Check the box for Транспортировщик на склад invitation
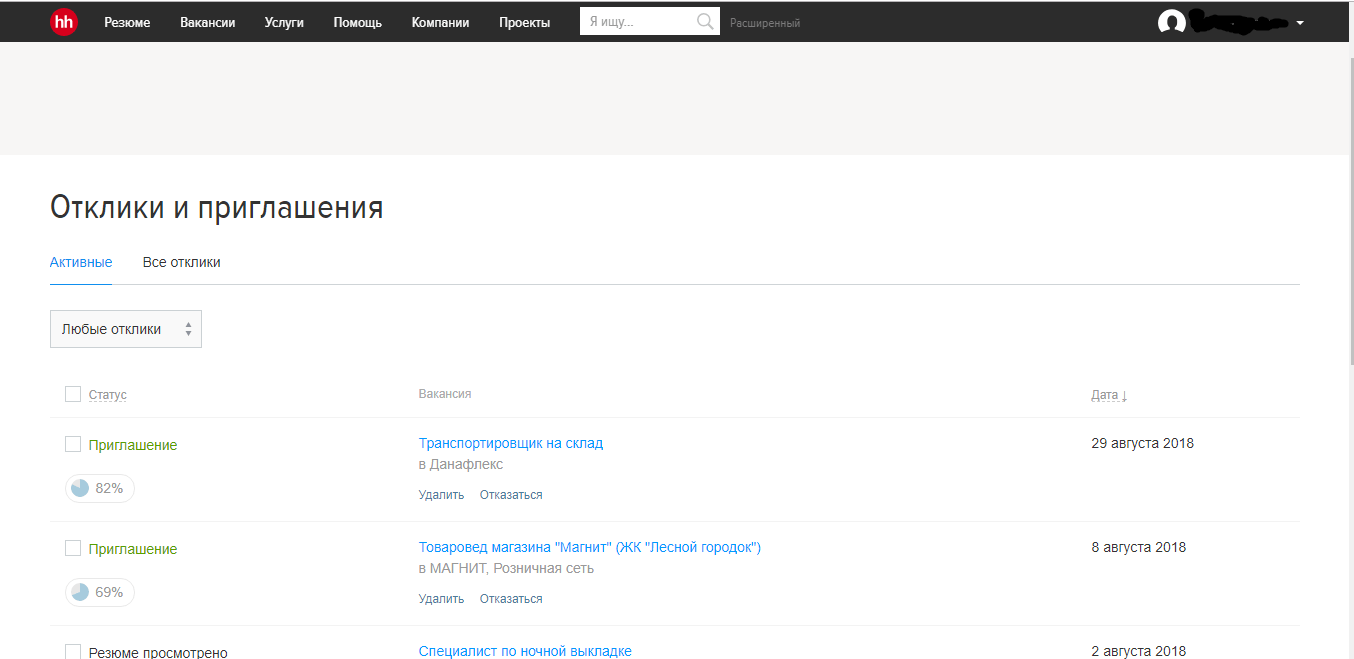The width and height of the screenshot is (1354, 659). 73,444
